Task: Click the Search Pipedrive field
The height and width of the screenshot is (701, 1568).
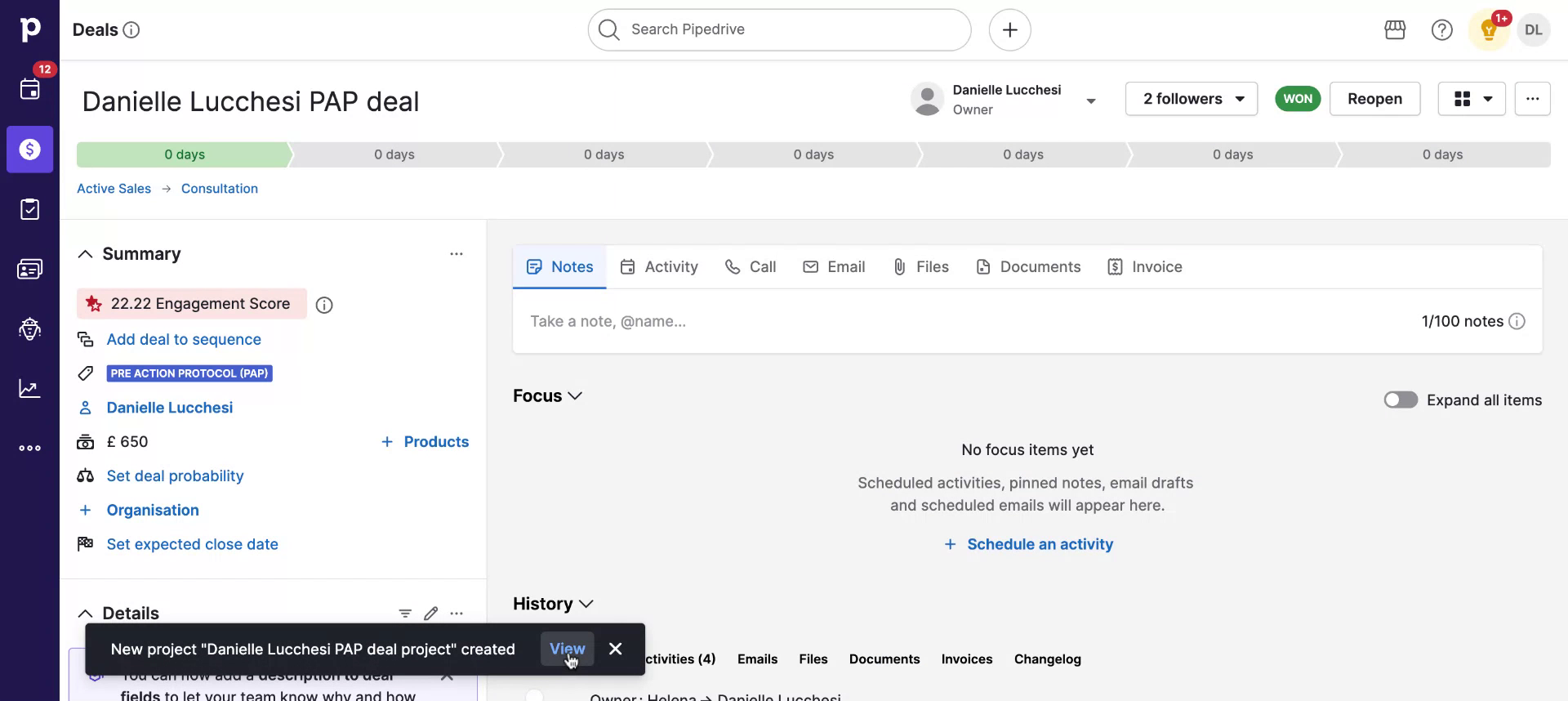Action: [779, 30]
